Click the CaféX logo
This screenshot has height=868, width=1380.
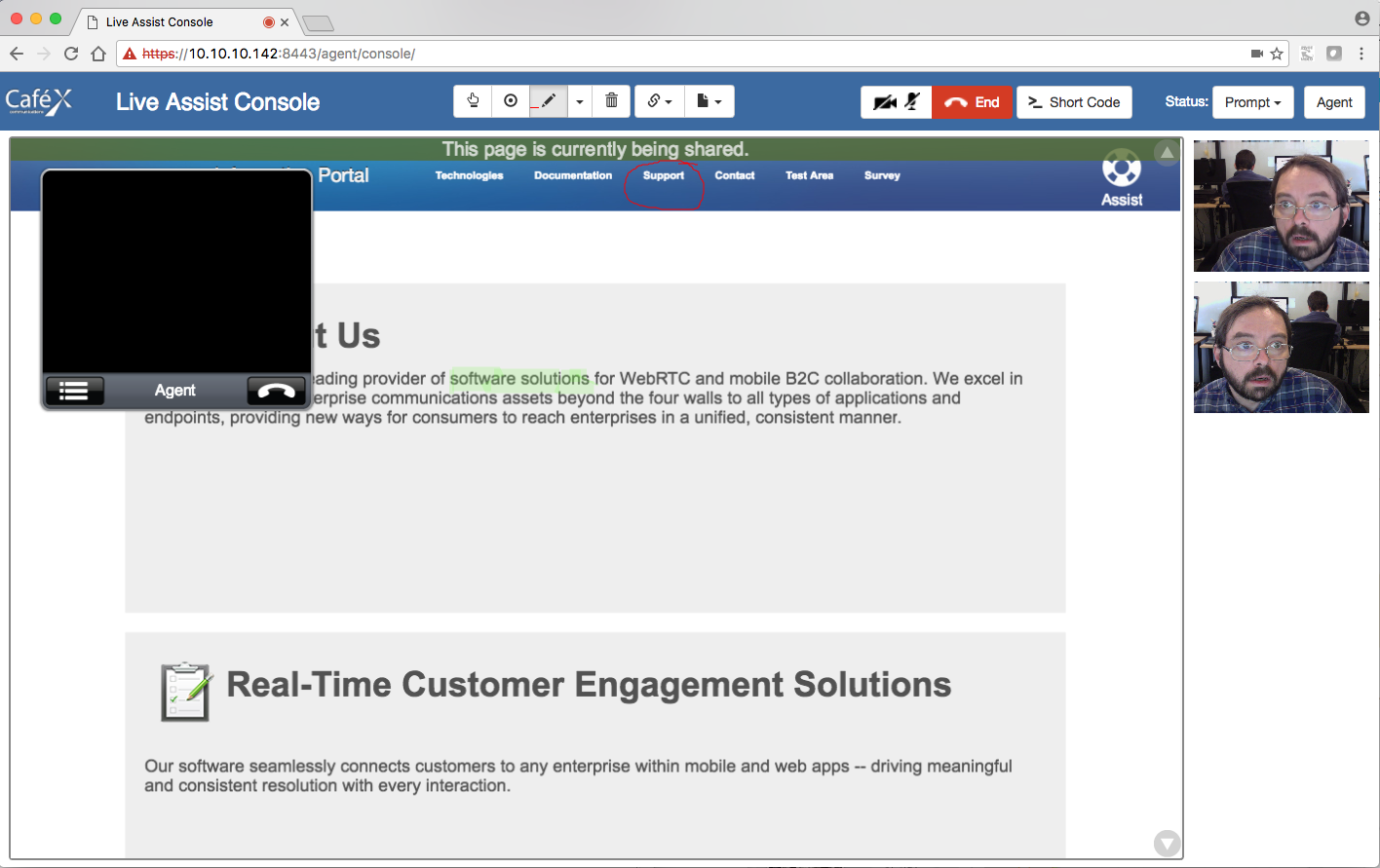(39, 101)
